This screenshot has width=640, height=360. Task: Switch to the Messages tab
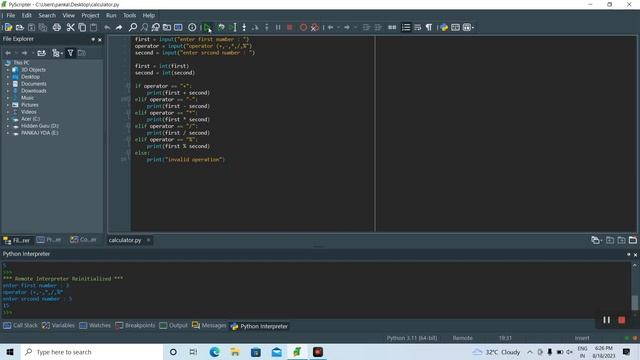pos(209,325)
